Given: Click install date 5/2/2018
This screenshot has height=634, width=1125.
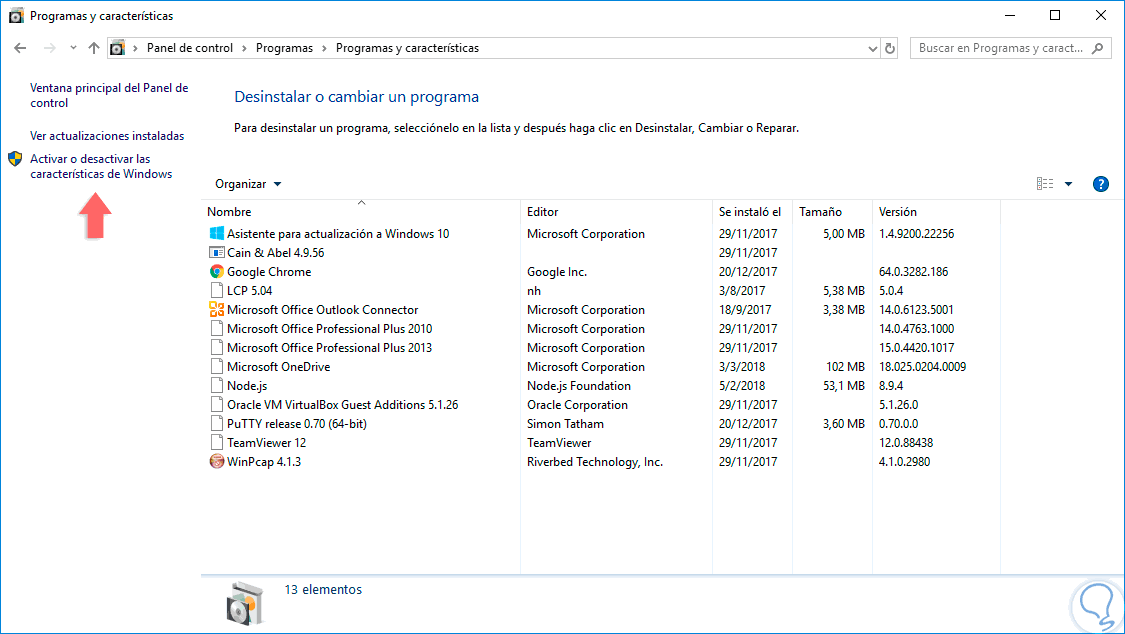Looking at the screenshot, I should coord(742,386).
